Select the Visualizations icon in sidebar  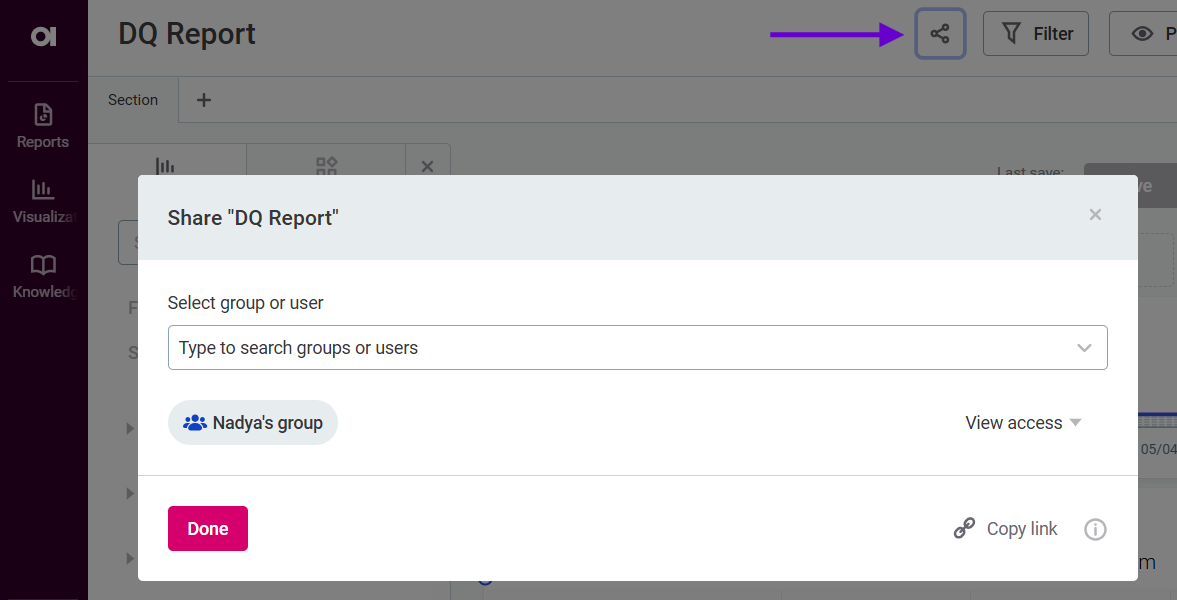pos(42,199)
